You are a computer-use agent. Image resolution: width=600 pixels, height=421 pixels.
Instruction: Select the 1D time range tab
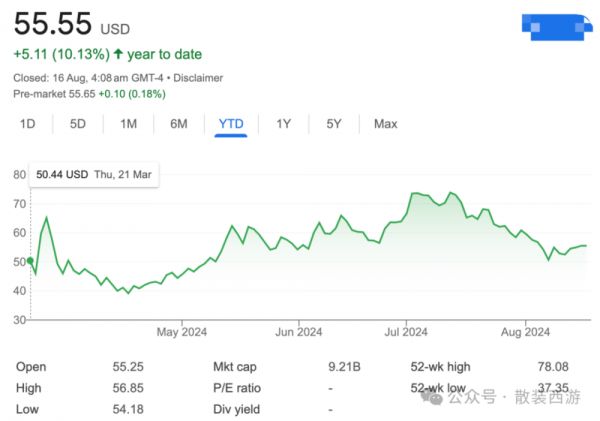click(x=28, y=124)
